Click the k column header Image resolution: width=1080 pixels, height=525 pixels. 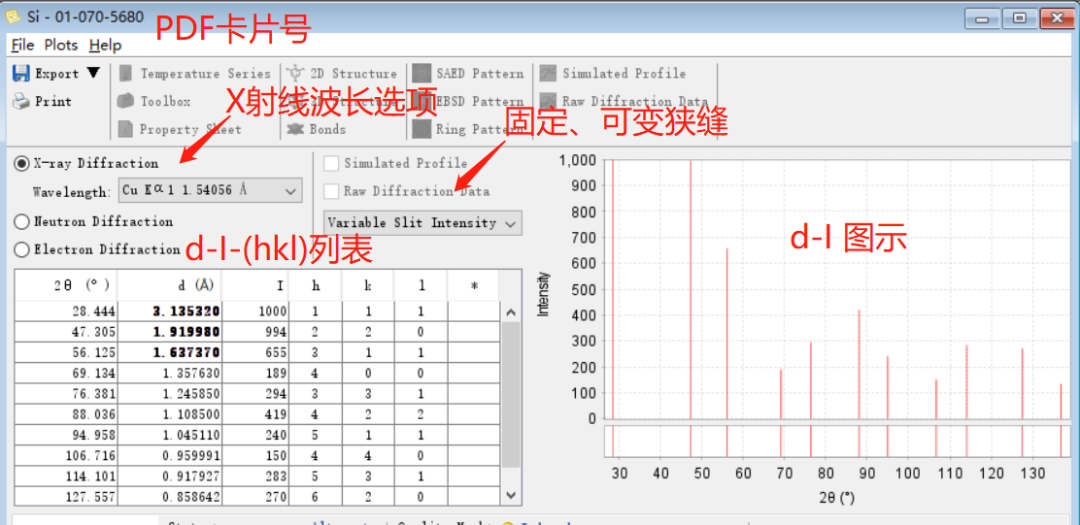pos(368,285)
